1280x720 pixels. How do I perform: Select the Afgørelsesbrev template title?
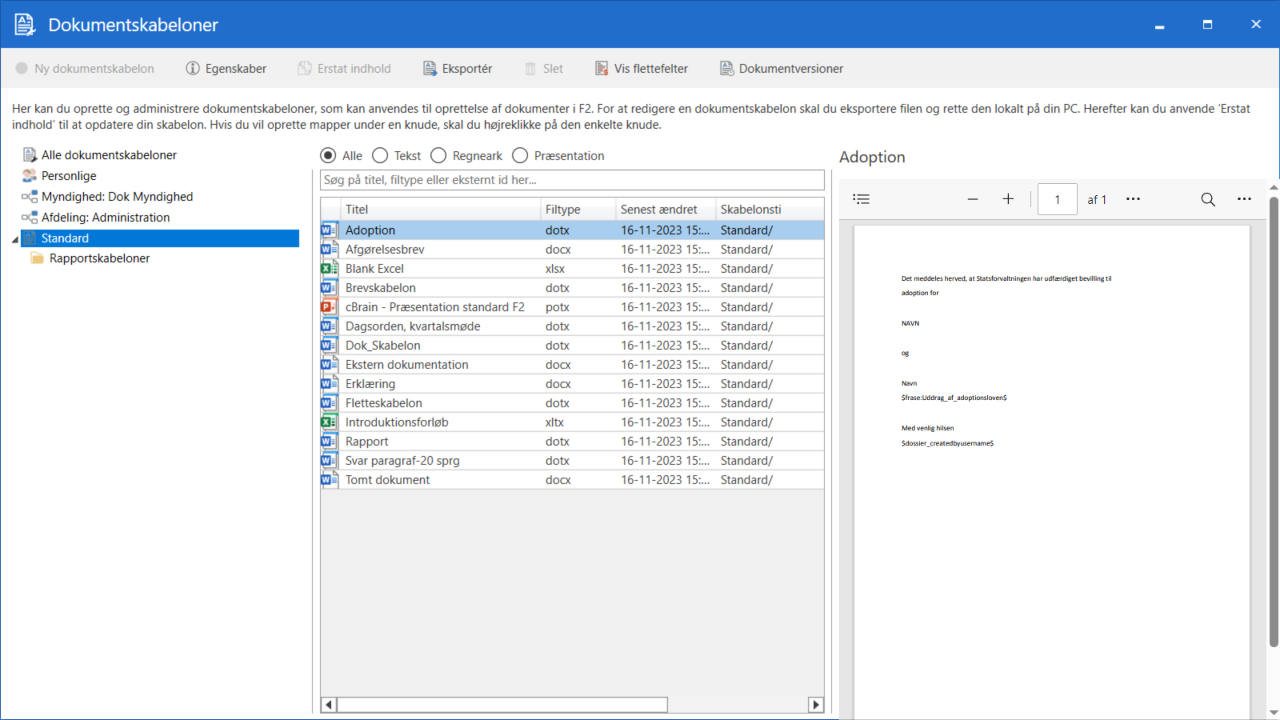pyautogui.click(x=385, y=249)
